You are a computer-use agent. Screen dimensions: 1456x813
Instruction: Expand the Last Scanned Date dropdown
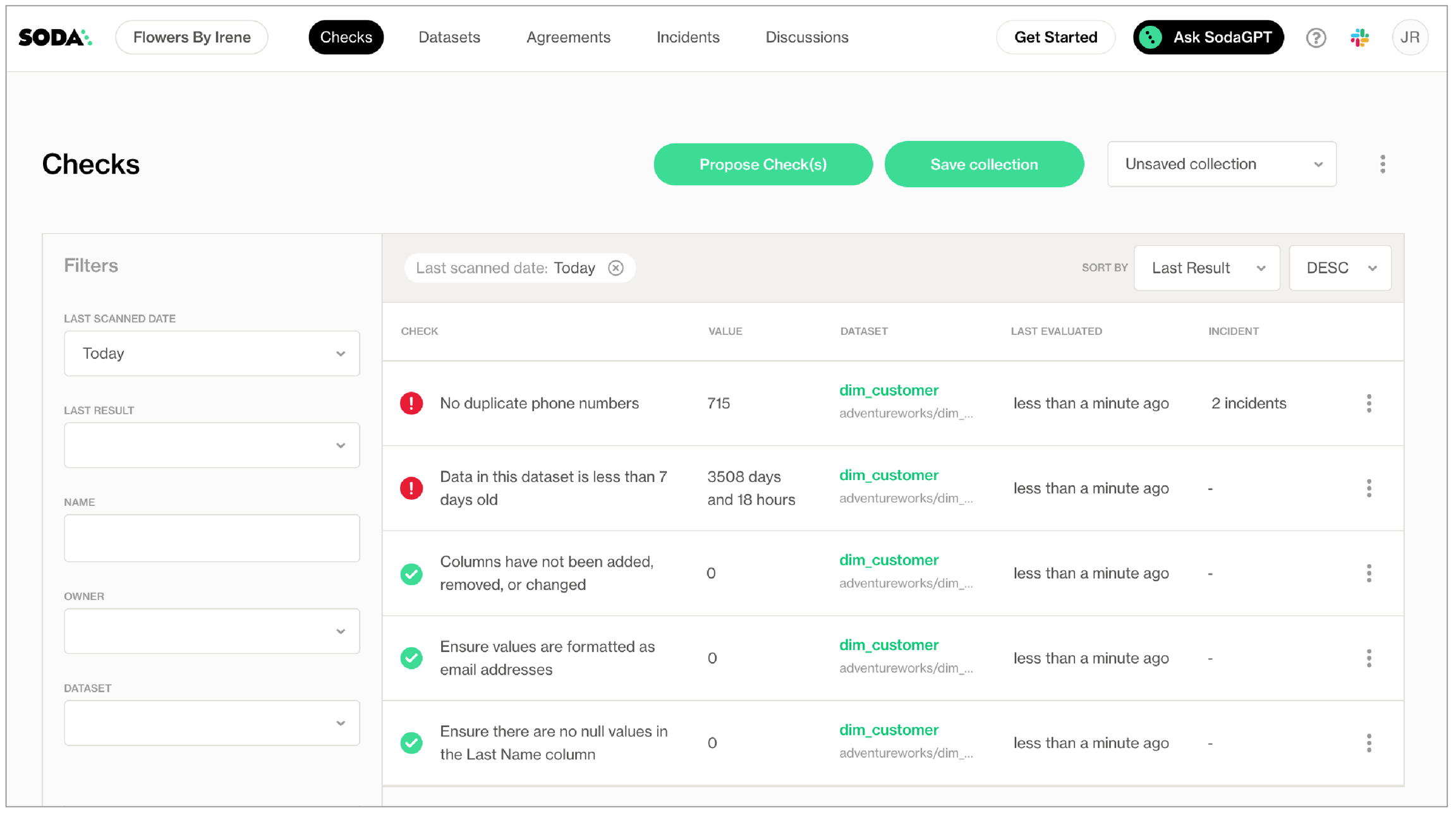point(212,354)
